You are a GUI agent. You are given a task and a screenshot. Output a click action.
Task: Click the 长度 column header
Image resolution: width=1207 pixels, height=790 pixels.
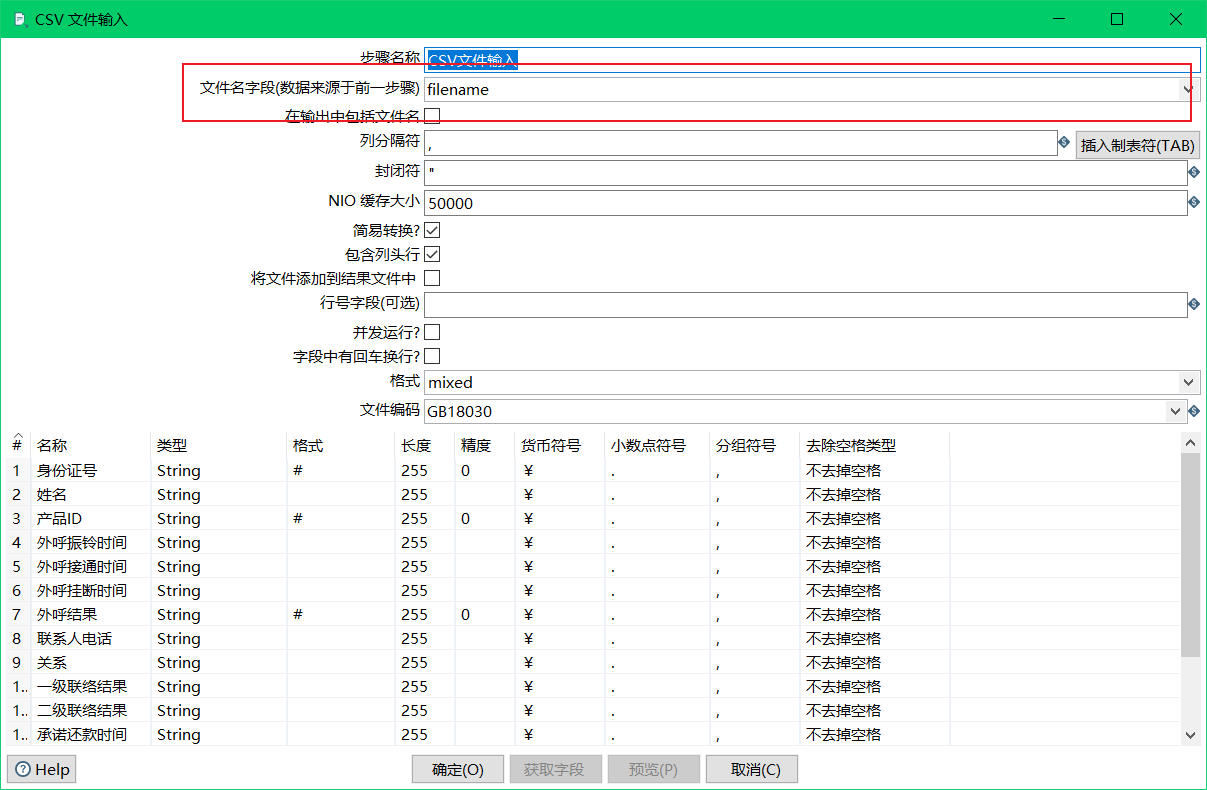pyautogui.click(x=425, y=445)
